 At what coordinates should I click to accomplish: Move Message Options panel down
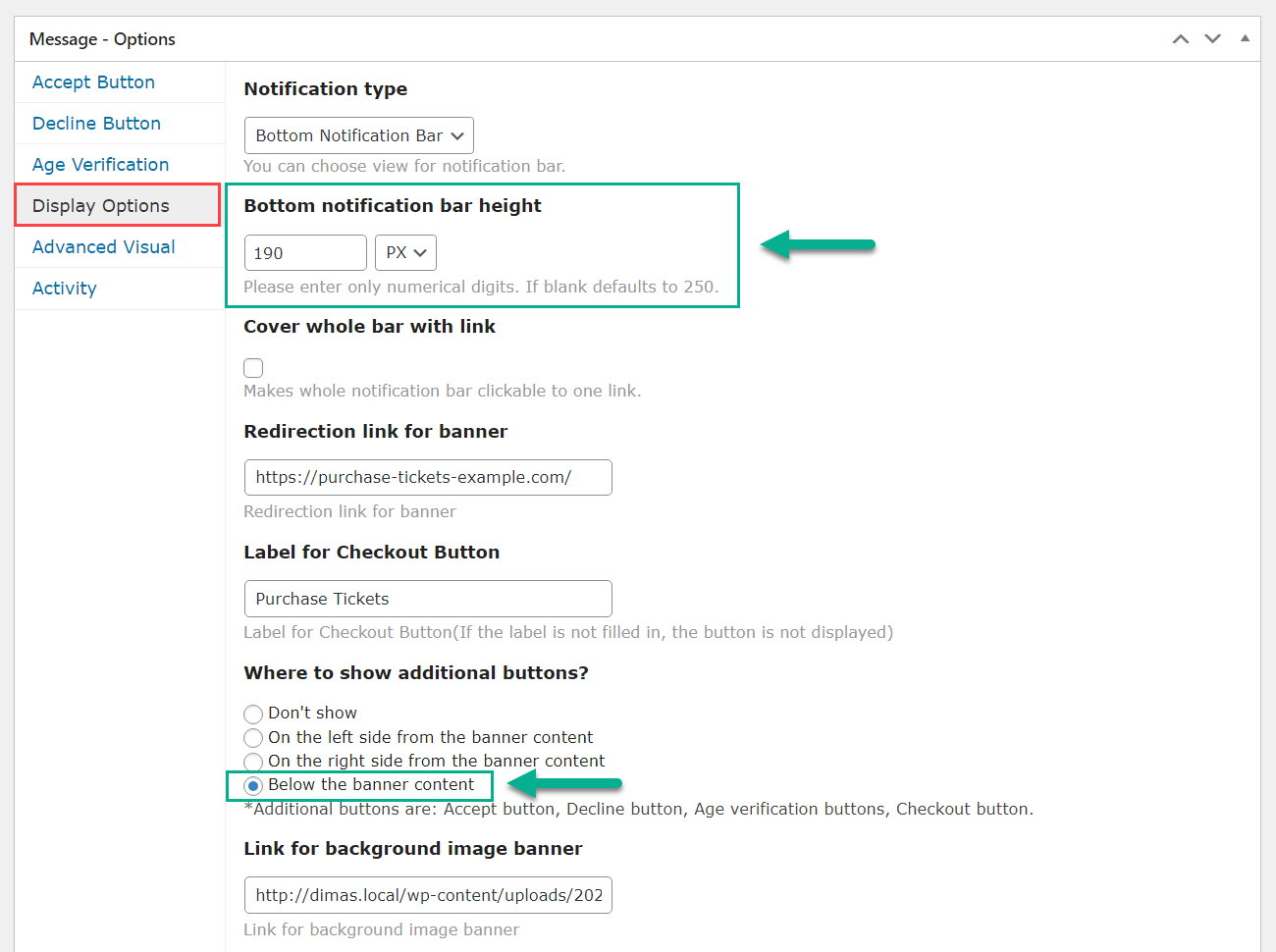tap(1213, 39)
